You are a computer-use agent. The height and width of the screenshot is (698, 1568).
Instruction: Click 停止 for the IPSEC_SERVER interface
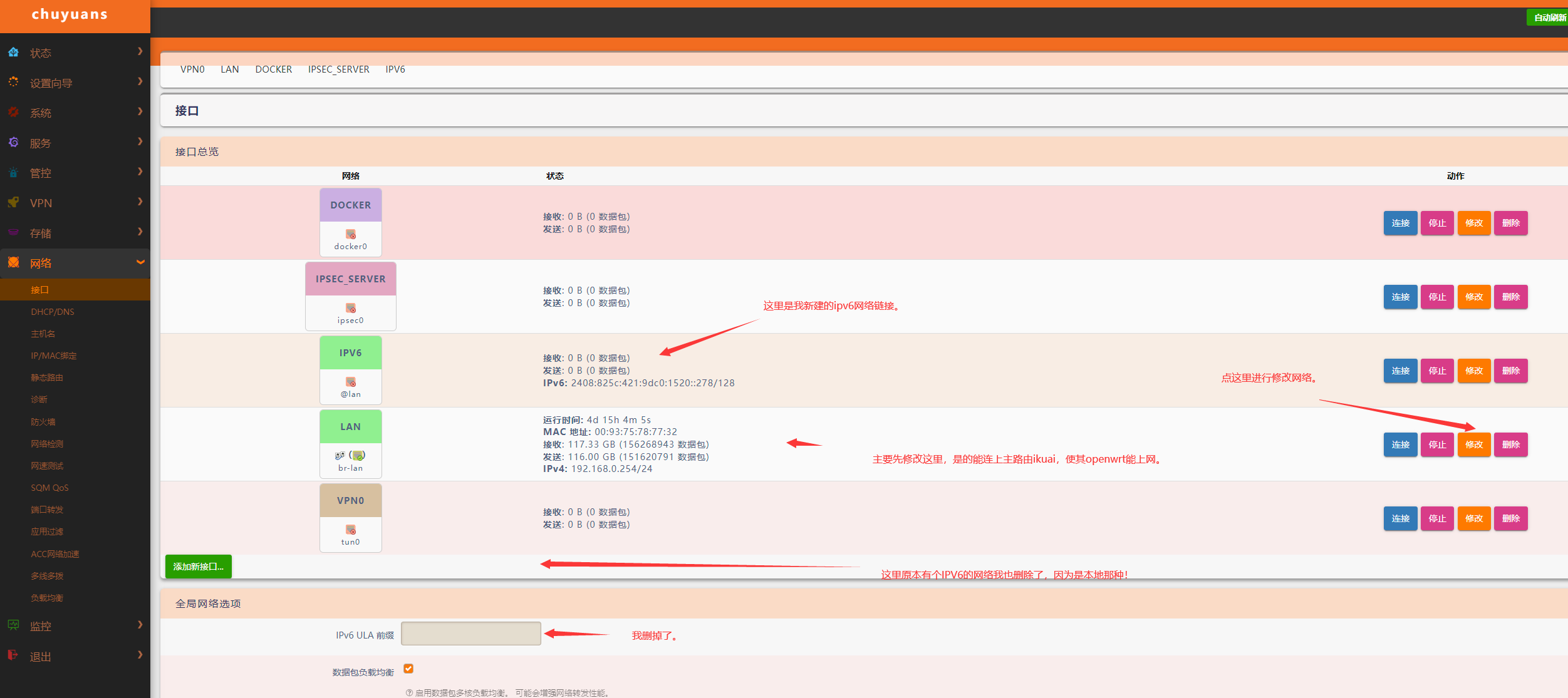[1437, 297]
